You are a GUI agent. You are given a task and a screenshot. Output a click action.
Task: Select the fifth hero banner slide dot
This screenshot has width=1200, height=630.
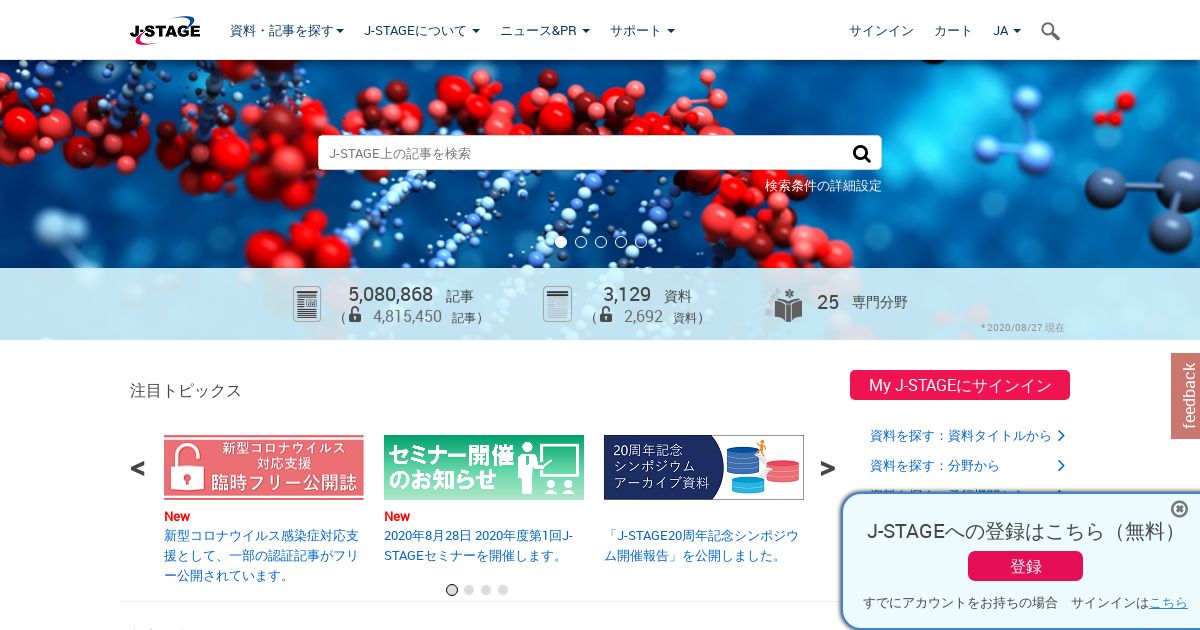point(641,242)
